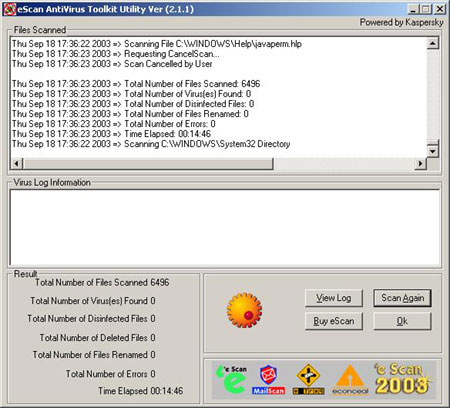Click the Buy eScan button

pyautogui.click(x=334, y=321)
